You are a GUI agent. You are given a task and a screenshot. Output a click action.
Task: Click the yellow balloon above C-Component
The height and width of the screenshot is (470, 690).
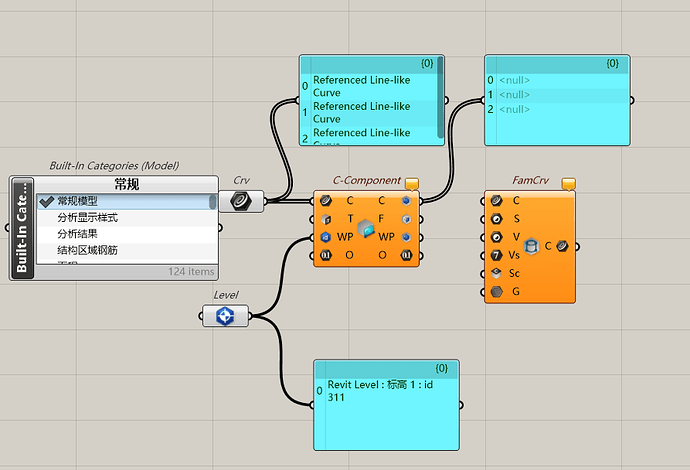[412, 184]
